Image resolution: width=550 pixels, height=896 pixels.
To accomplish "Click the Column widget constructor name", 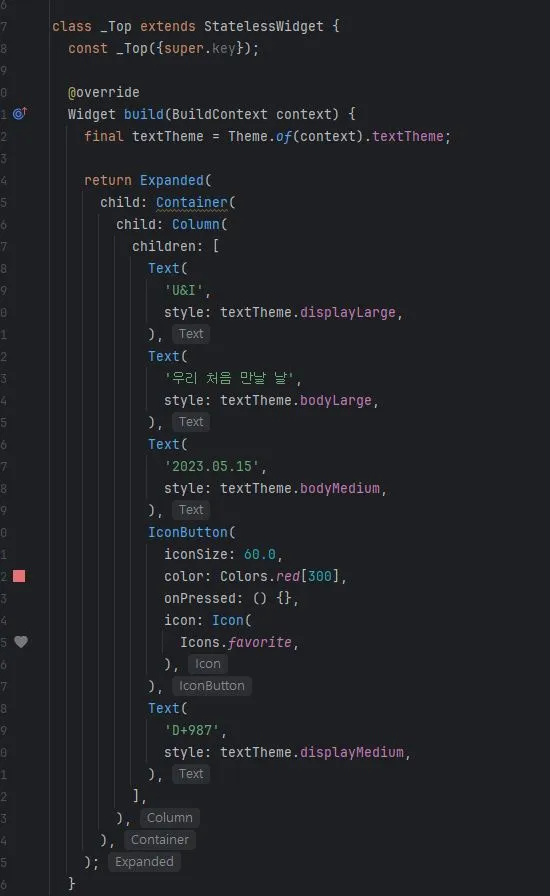I will coord(196,225).
